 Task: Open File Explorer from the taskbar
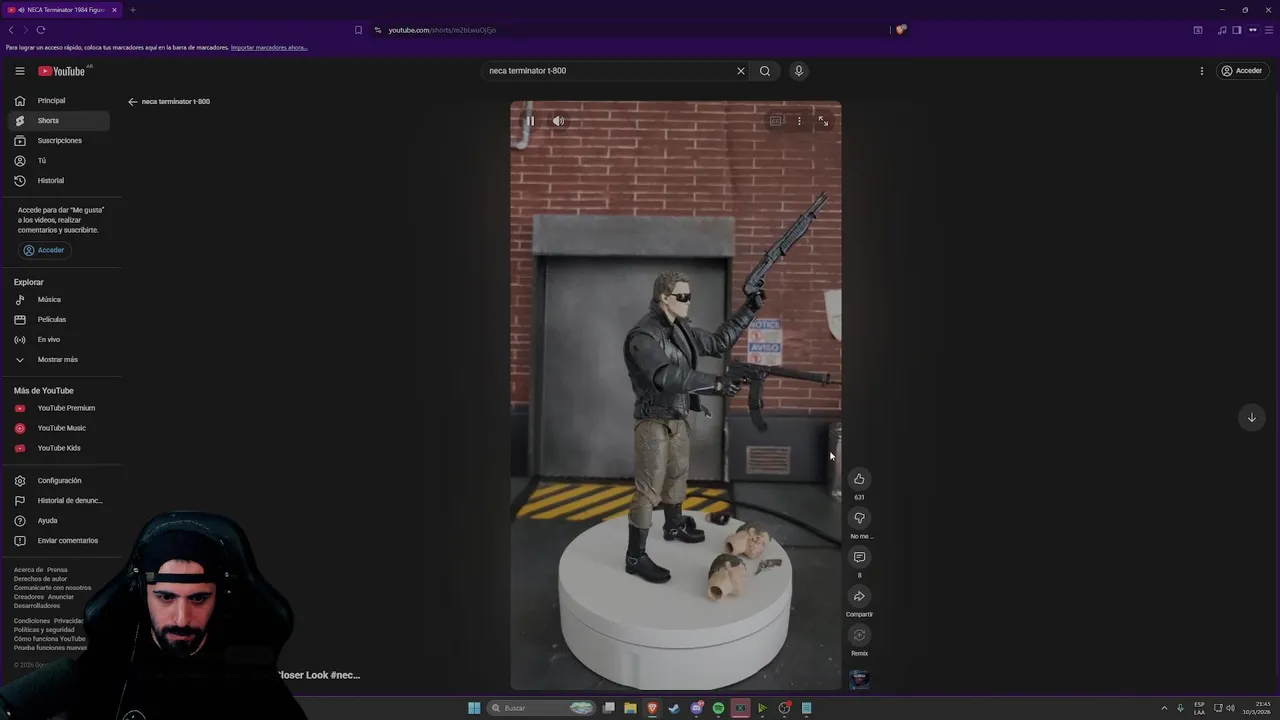click(x=630, y=708)
